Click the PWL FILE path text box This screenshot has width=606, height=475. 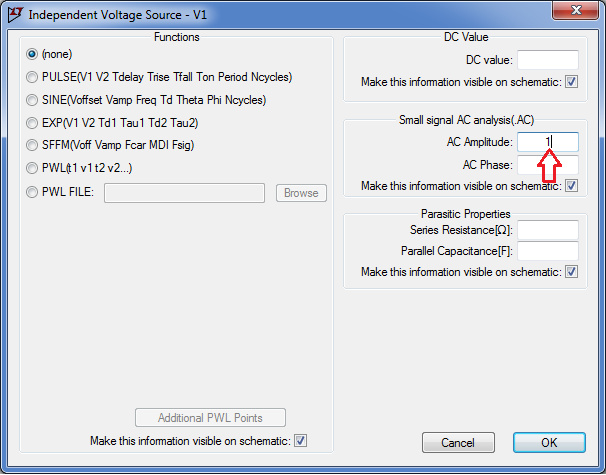(x=184, y=193)
